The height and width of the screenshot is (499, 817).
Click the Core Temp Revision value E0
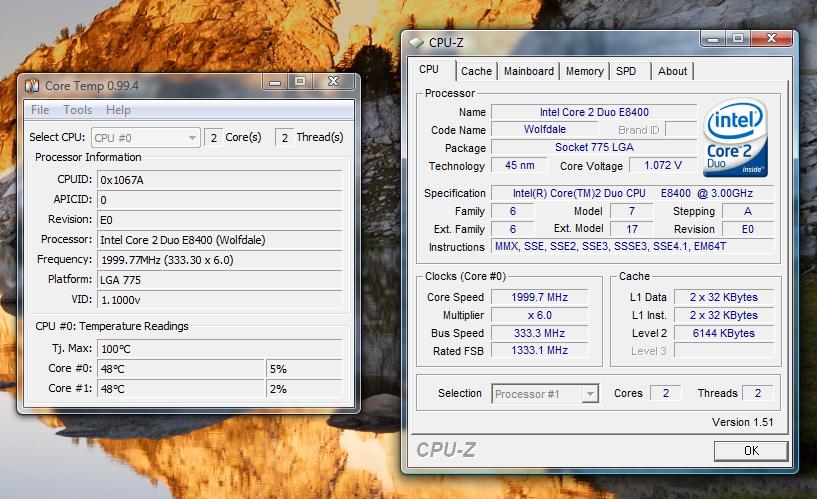click(219, 220)
